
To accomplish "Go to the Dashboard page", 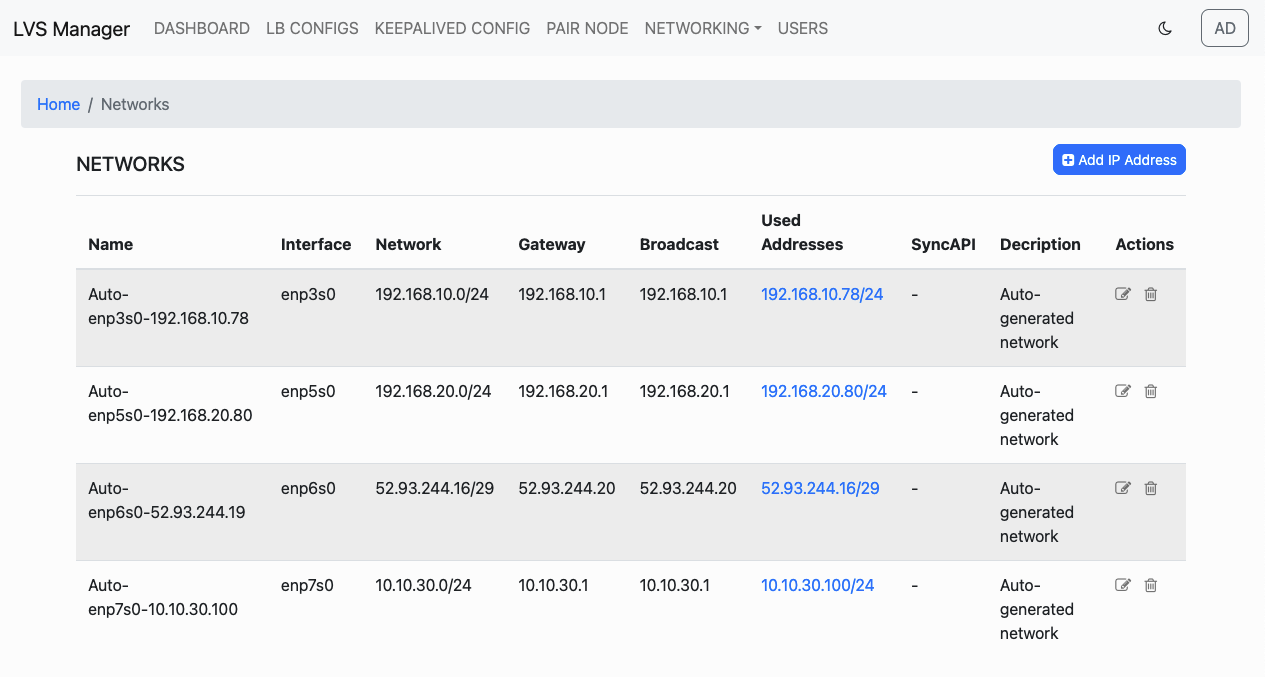I will pyautogui.click(x=202, y=28).
